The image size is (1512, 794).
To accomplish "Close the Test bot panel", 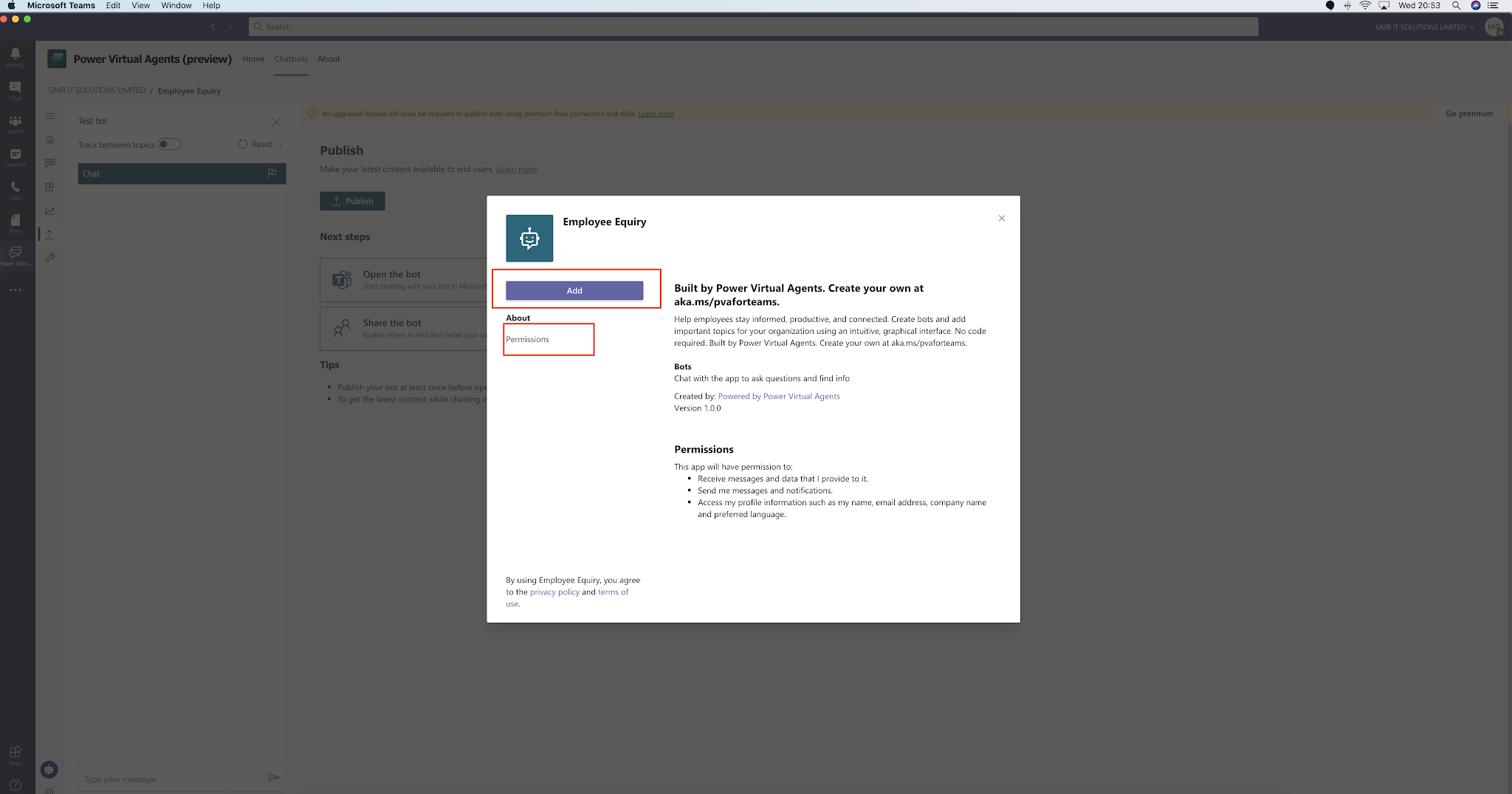I will [276, 122].
